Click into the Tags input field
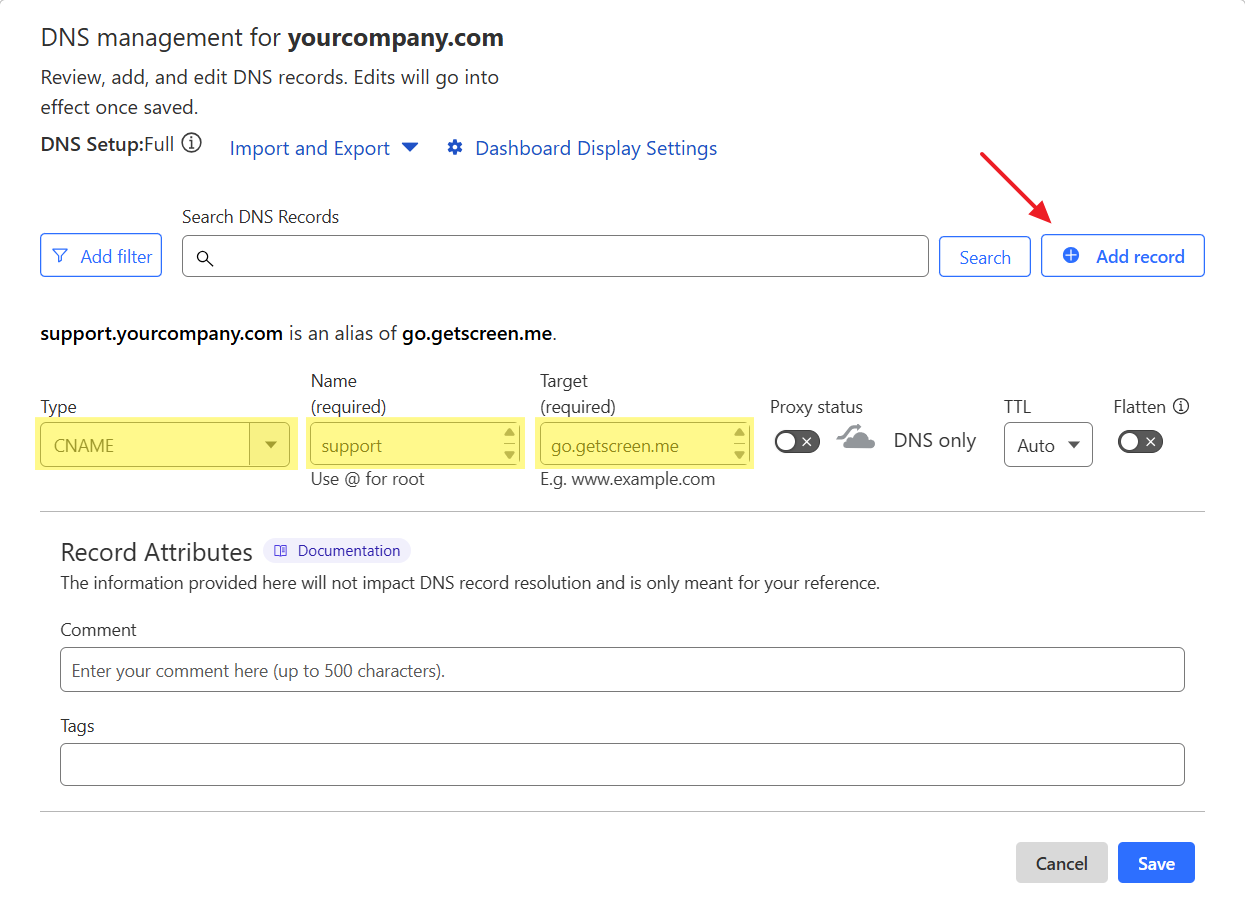The height and width of the screenshot is (903, 1245). tap(621, 765)
